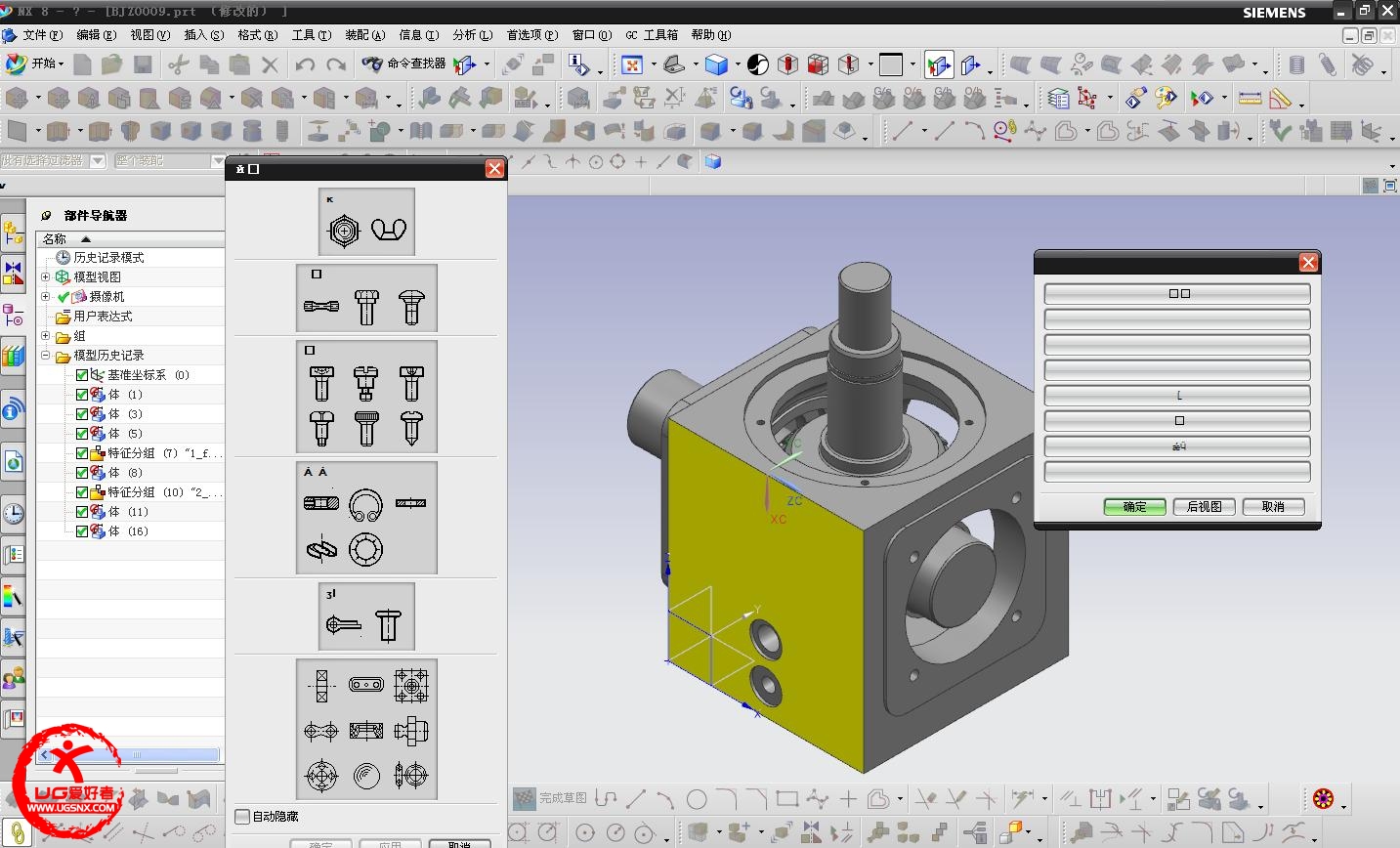Select the 历史记录模式 tree item
The width and height of the screenshot is (1400, 848).
[108, 257]
